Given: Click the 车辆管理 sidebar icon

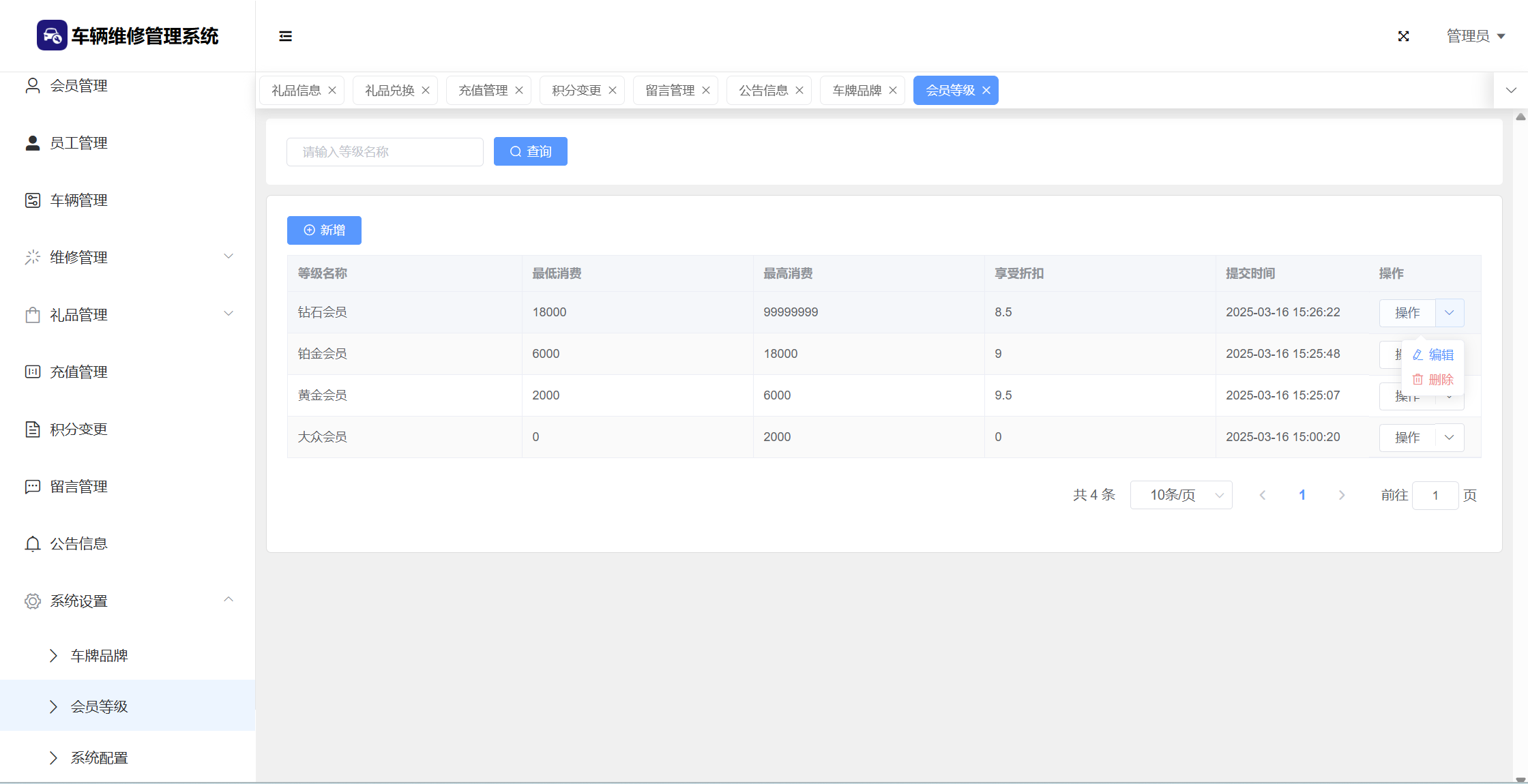Looking at the screenshot, I should [32, 200].
